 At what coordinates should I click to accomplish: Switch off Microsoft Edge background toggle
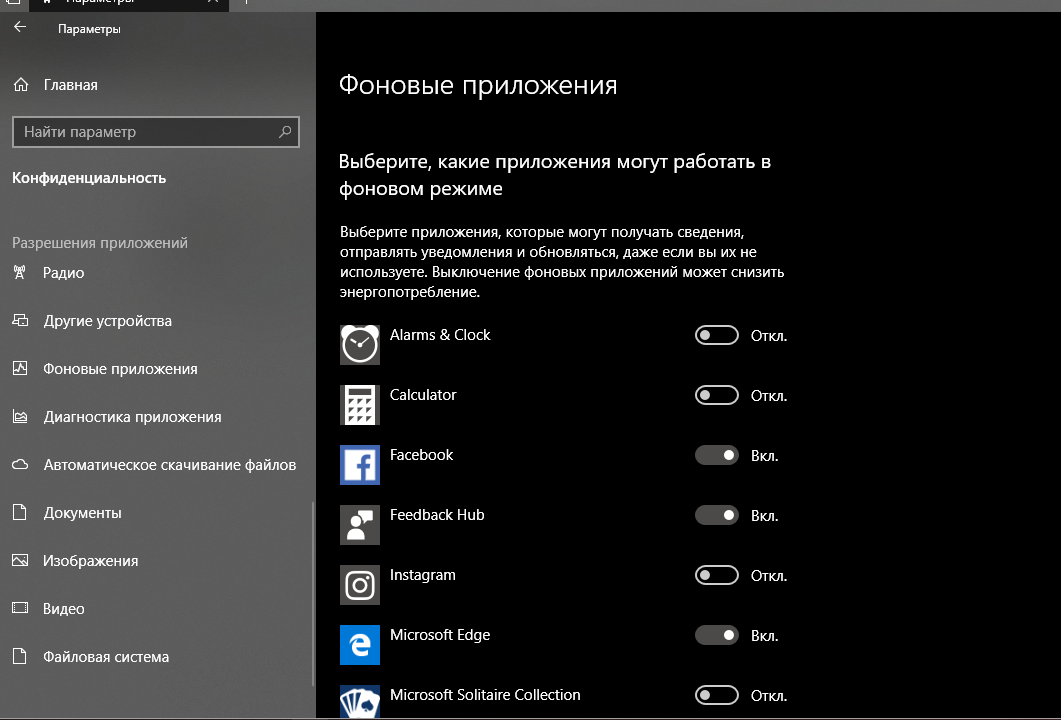[717, 635]
